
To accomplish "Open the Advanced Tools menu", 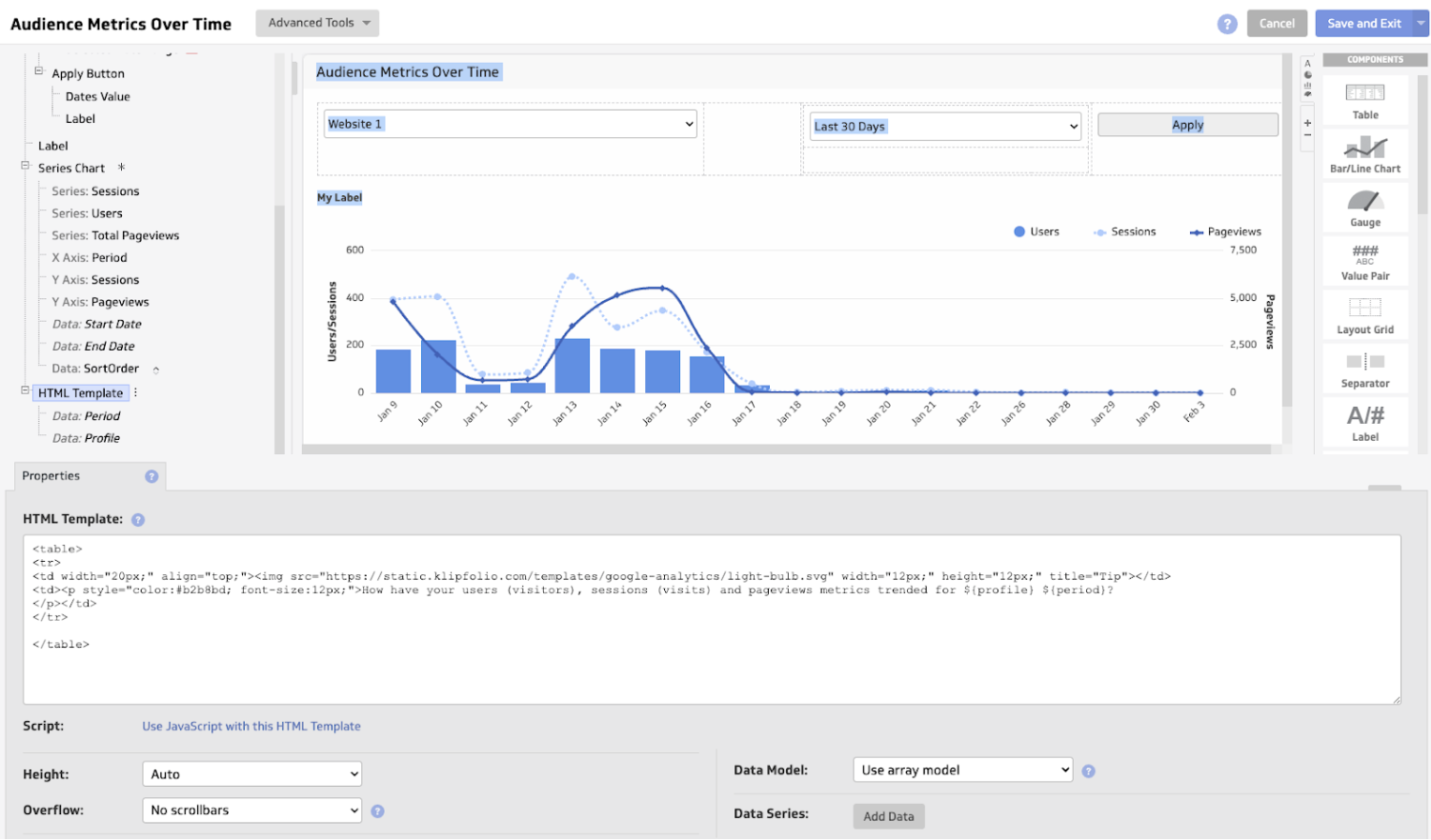I will pyautogui.click(x=317, y=23).
